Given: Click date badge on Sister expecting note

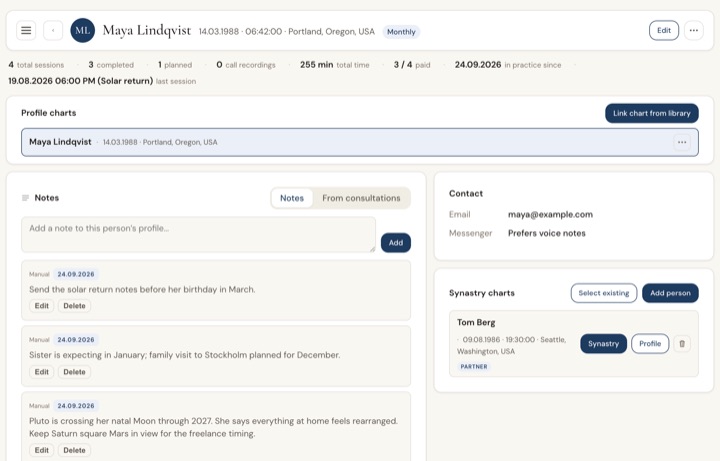Looking at the screenshot, I should pos(76,340).
